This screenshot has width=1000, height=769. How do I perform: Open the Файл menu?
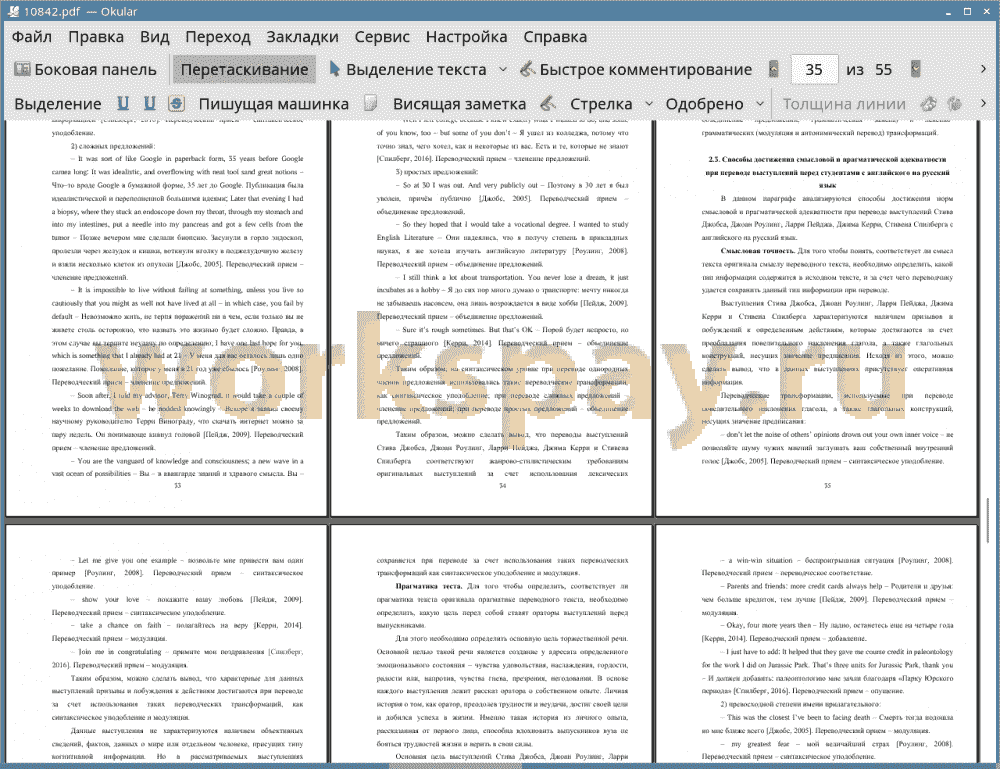click(31, 37)
